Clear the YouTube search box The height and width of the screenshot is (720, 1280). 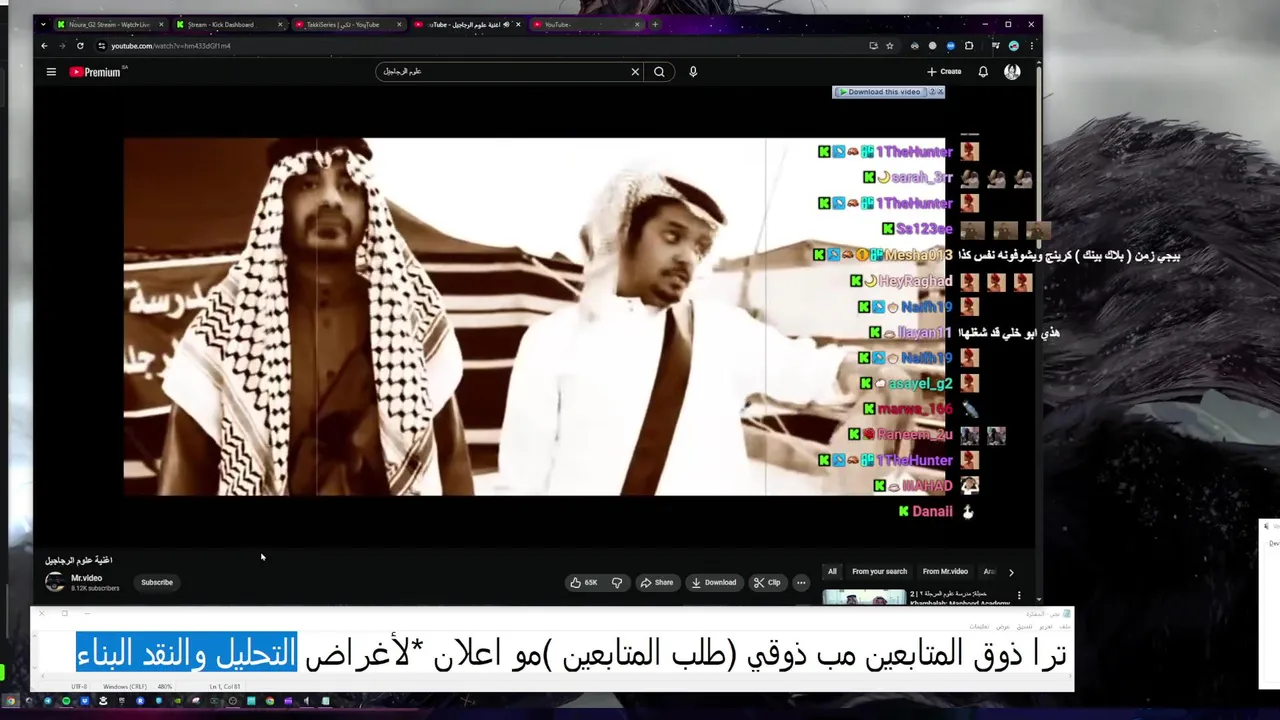click(635, 72)
